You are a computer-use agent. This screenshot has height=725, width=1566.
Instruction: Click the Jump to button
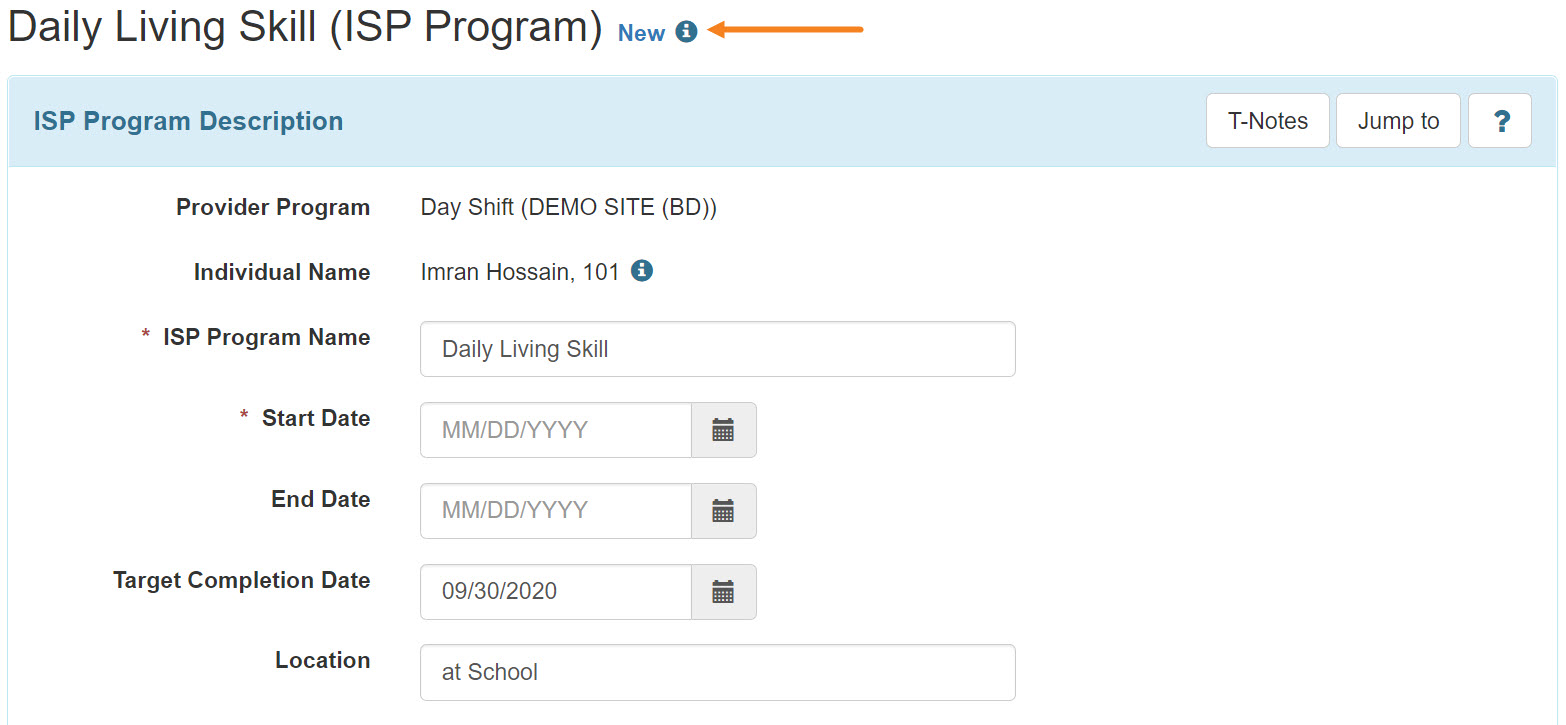click(x=1397, y=120)
